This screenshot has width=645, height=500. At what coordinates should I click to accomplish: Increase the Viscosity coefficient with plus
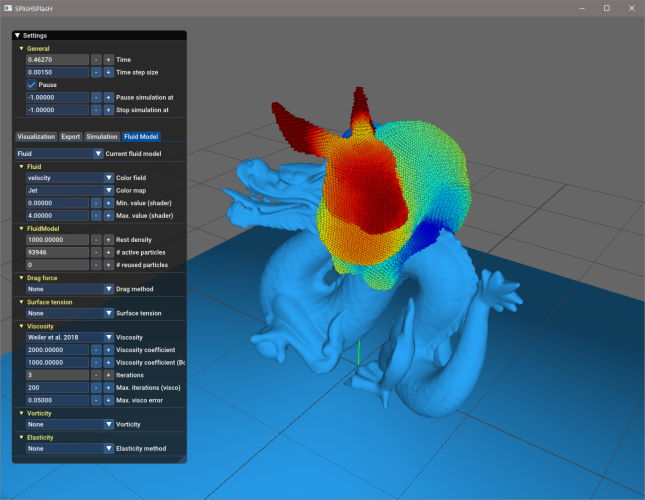(x=108, y=350)
